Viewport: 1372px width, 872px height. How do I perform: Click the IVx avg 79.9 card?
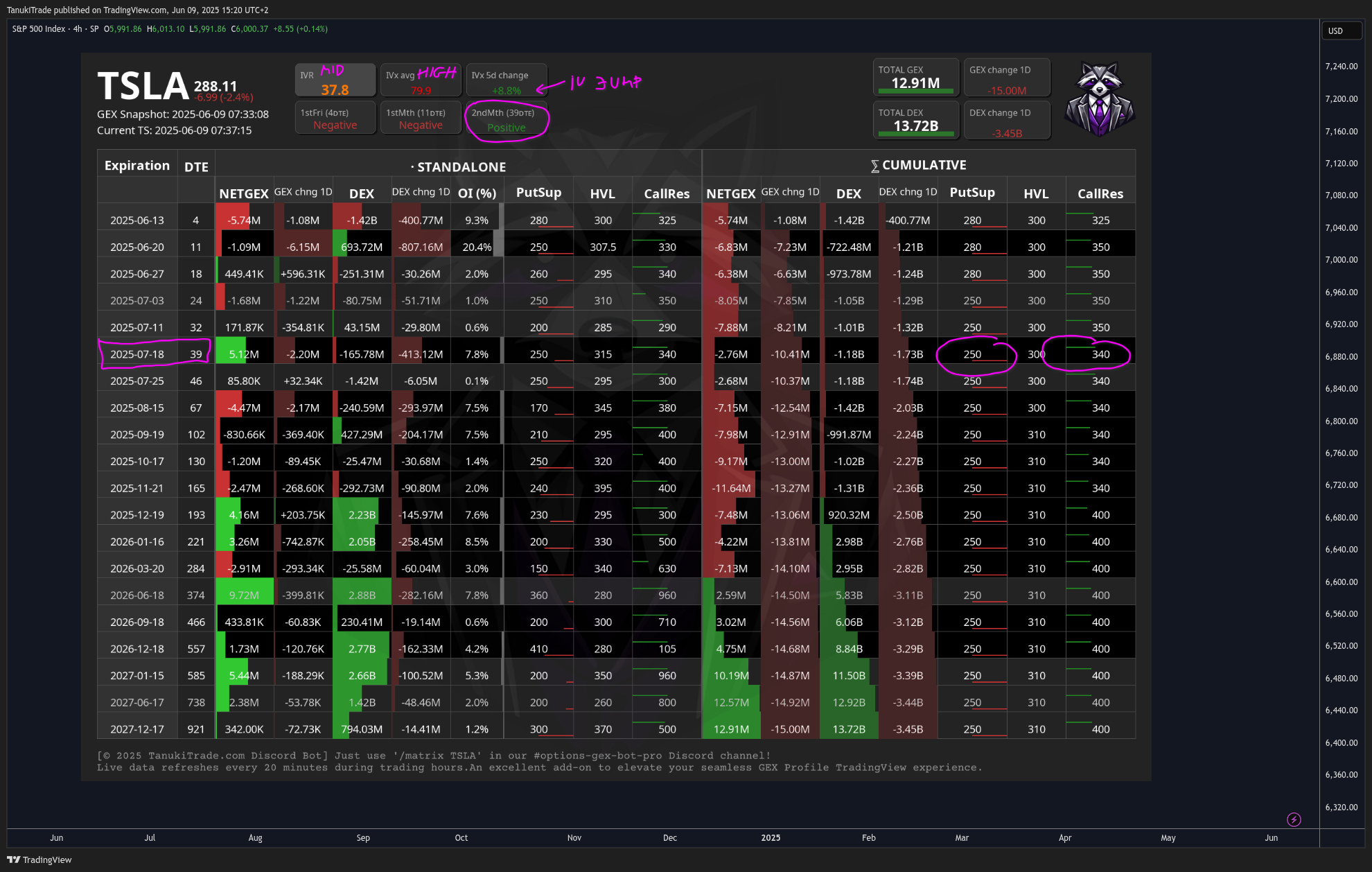[x=421, y=80]
